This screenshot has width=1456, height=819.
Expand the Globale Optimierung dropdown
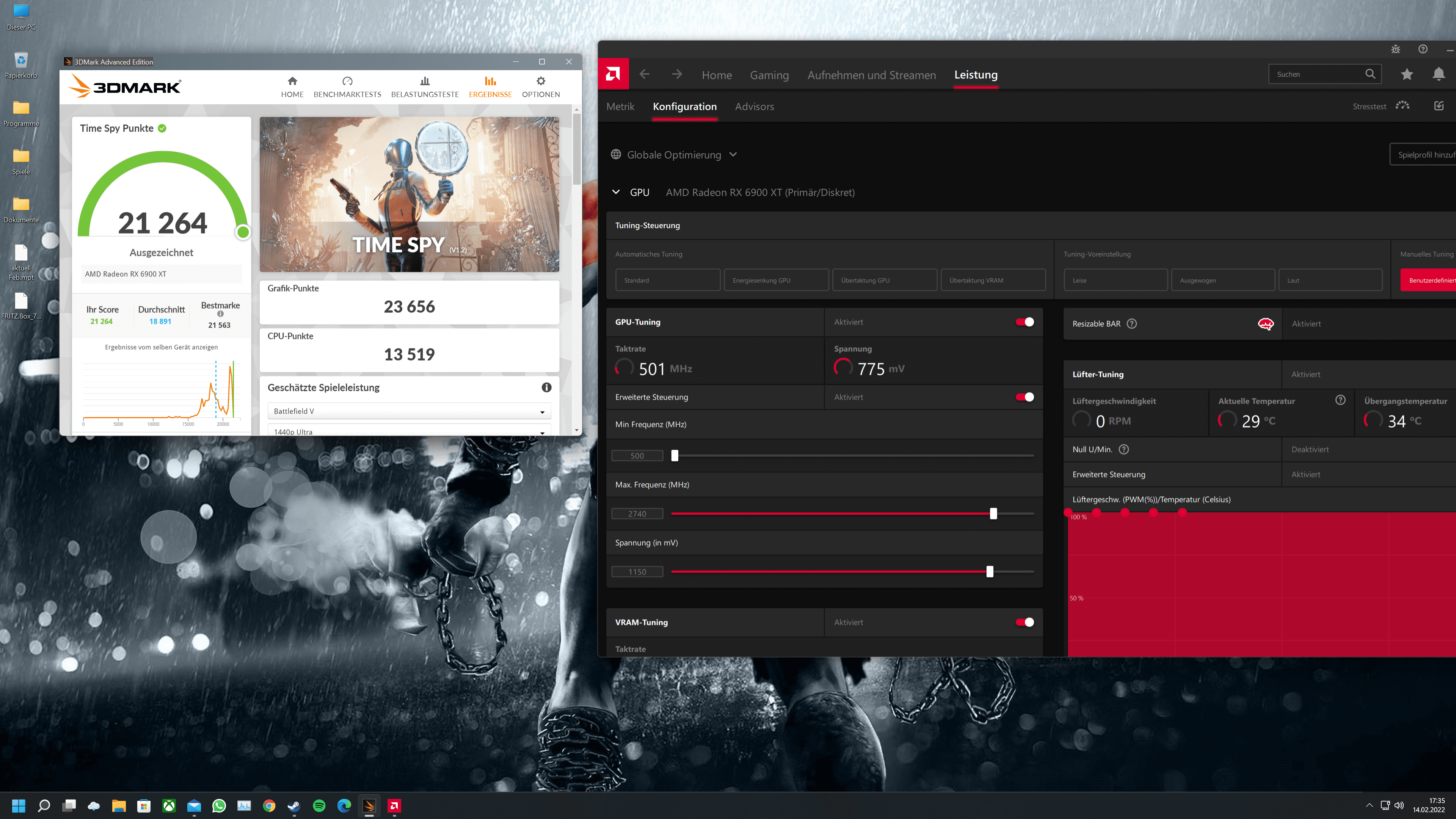[733, 154]
